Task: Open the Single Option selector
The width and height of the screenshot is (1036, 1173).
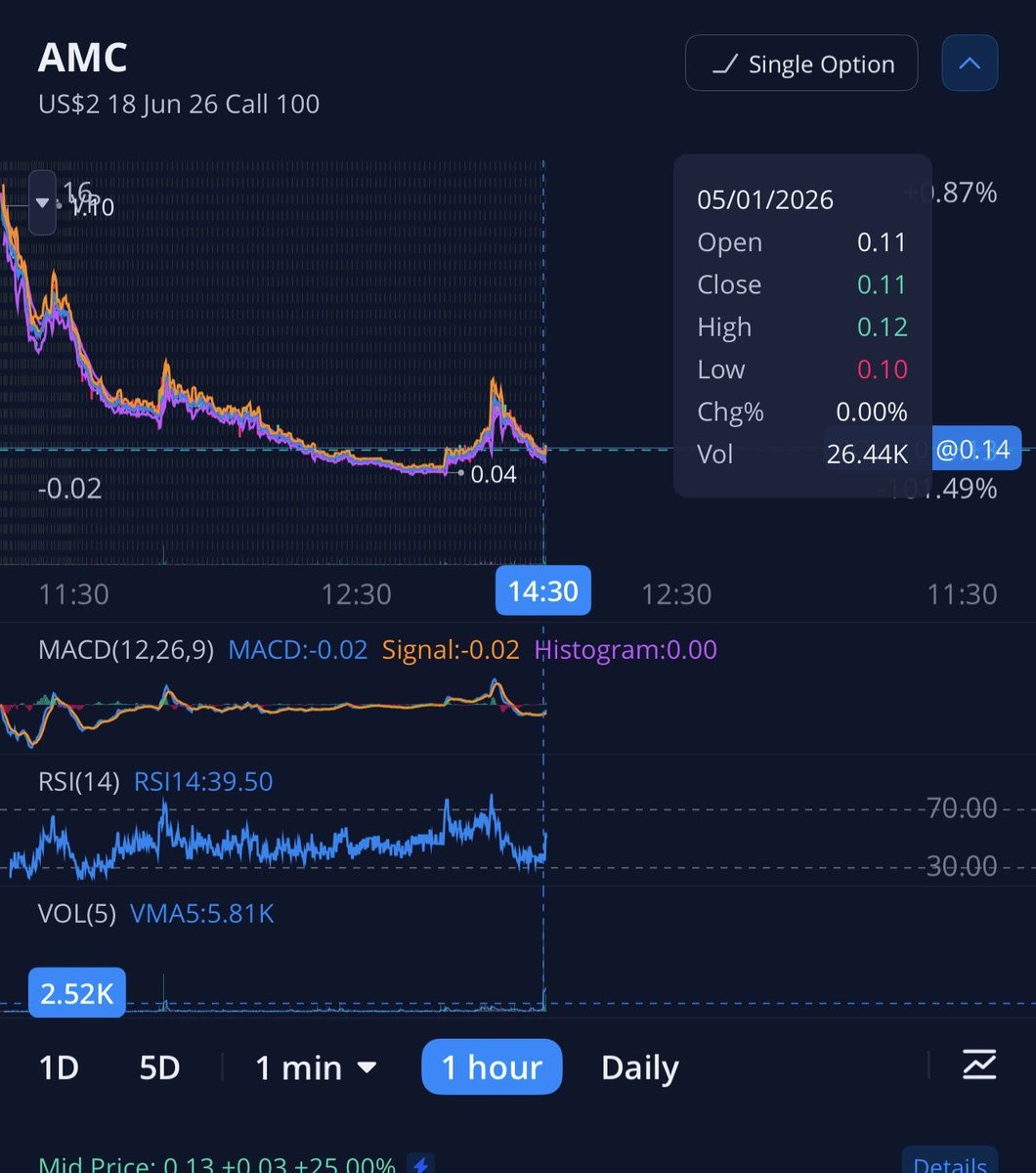Action: (801, 64)
